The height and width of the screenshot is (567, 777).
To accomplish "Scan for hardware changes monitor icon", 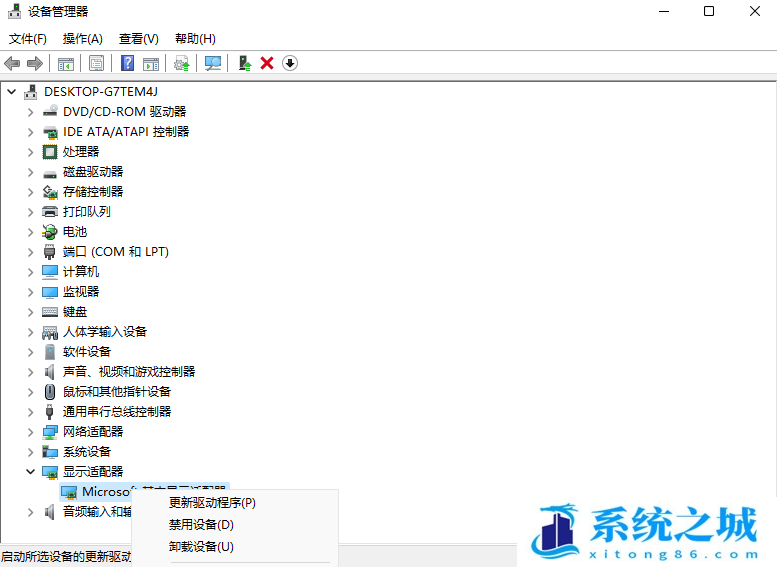I will (x=213, y=63).
